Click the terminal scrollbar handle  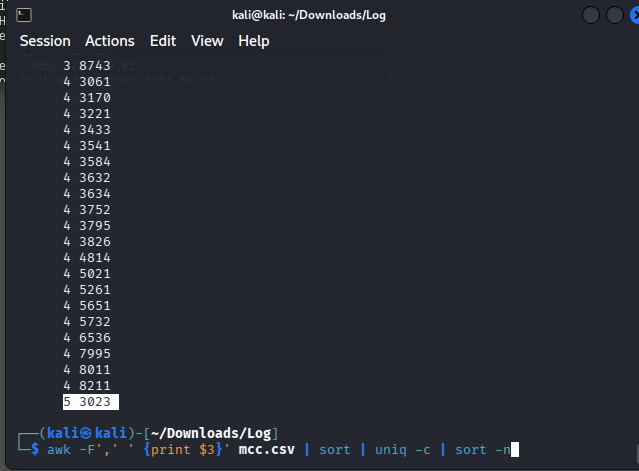point(637,452)
